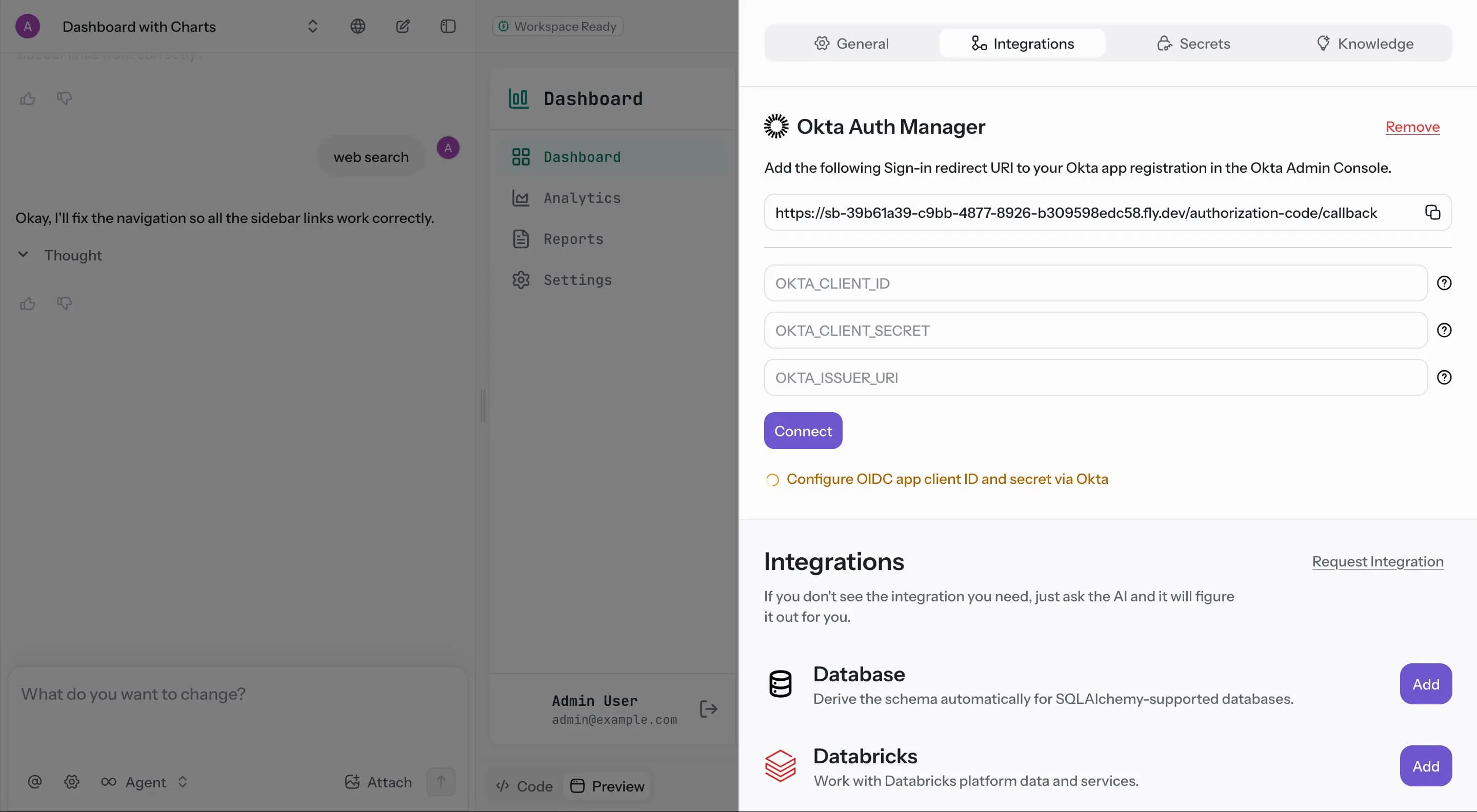Click help icon next to OKTA_CLIENT_ID
Viewport: 1477px width, 812px height.
click(1444, 283)
